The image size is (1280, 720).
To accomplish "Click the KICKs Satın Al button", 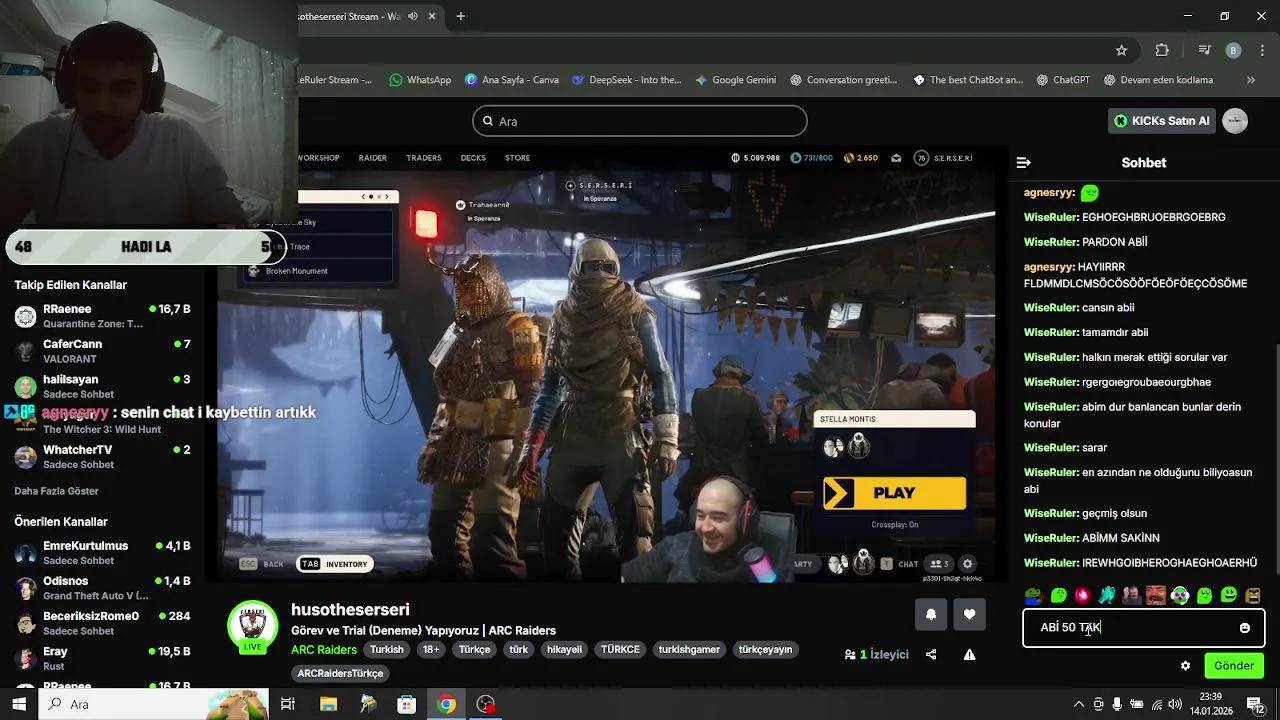I will 1163,121.
